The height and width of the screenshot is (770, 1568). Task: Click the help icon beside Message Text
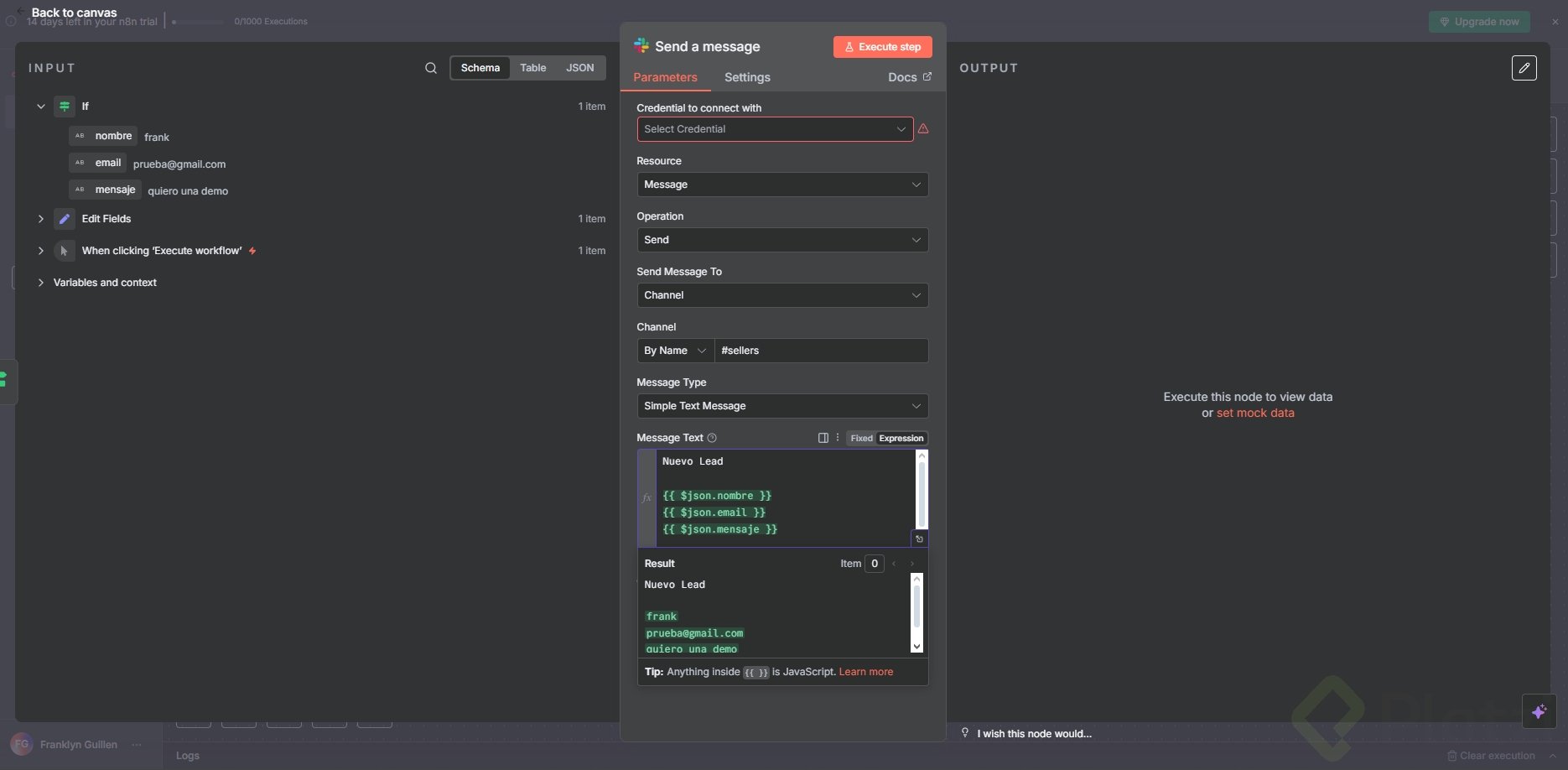coord(712,438)
